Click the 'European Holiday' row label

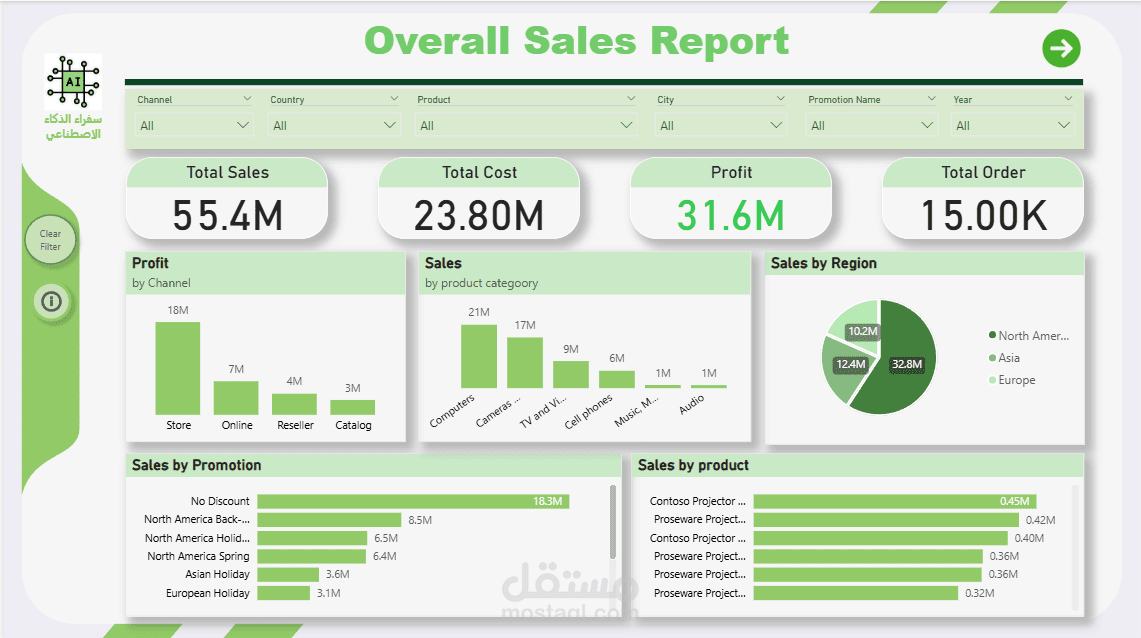pos(207,593)
